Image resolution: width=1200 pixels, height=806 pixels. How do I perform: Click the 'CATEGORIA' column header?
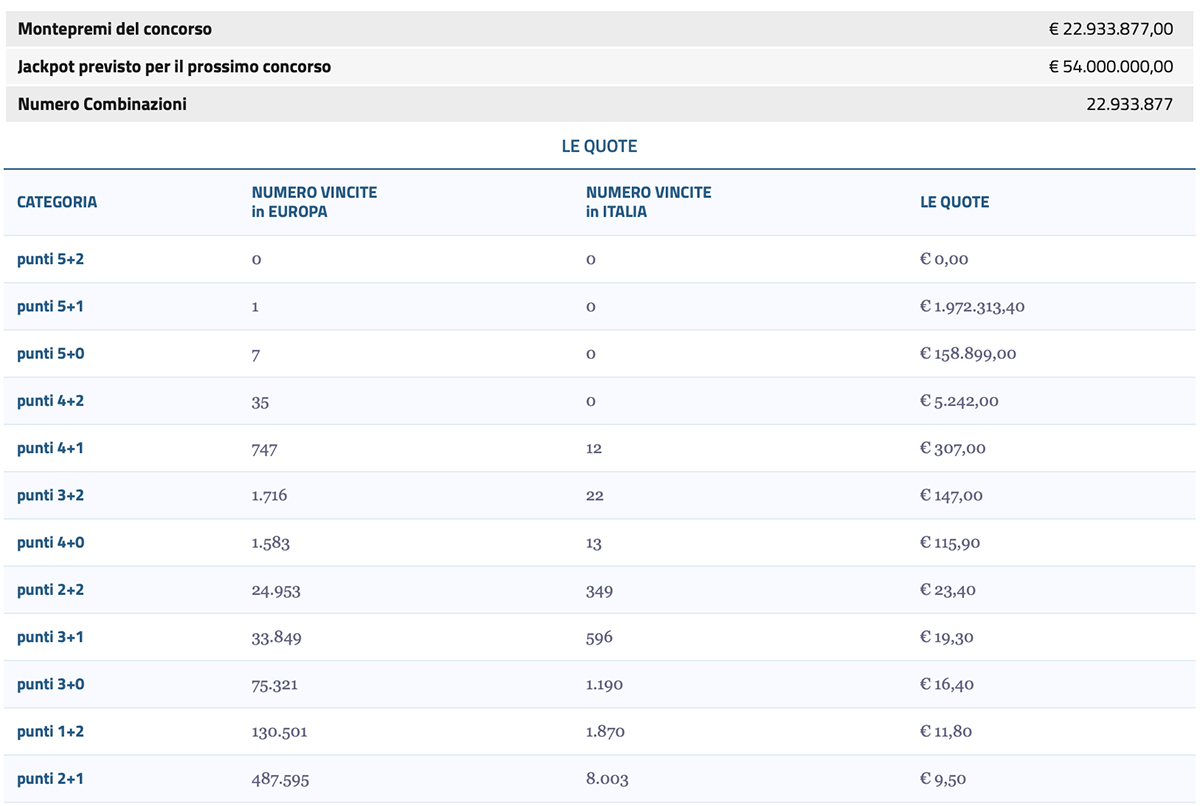[x=57, y=202]
